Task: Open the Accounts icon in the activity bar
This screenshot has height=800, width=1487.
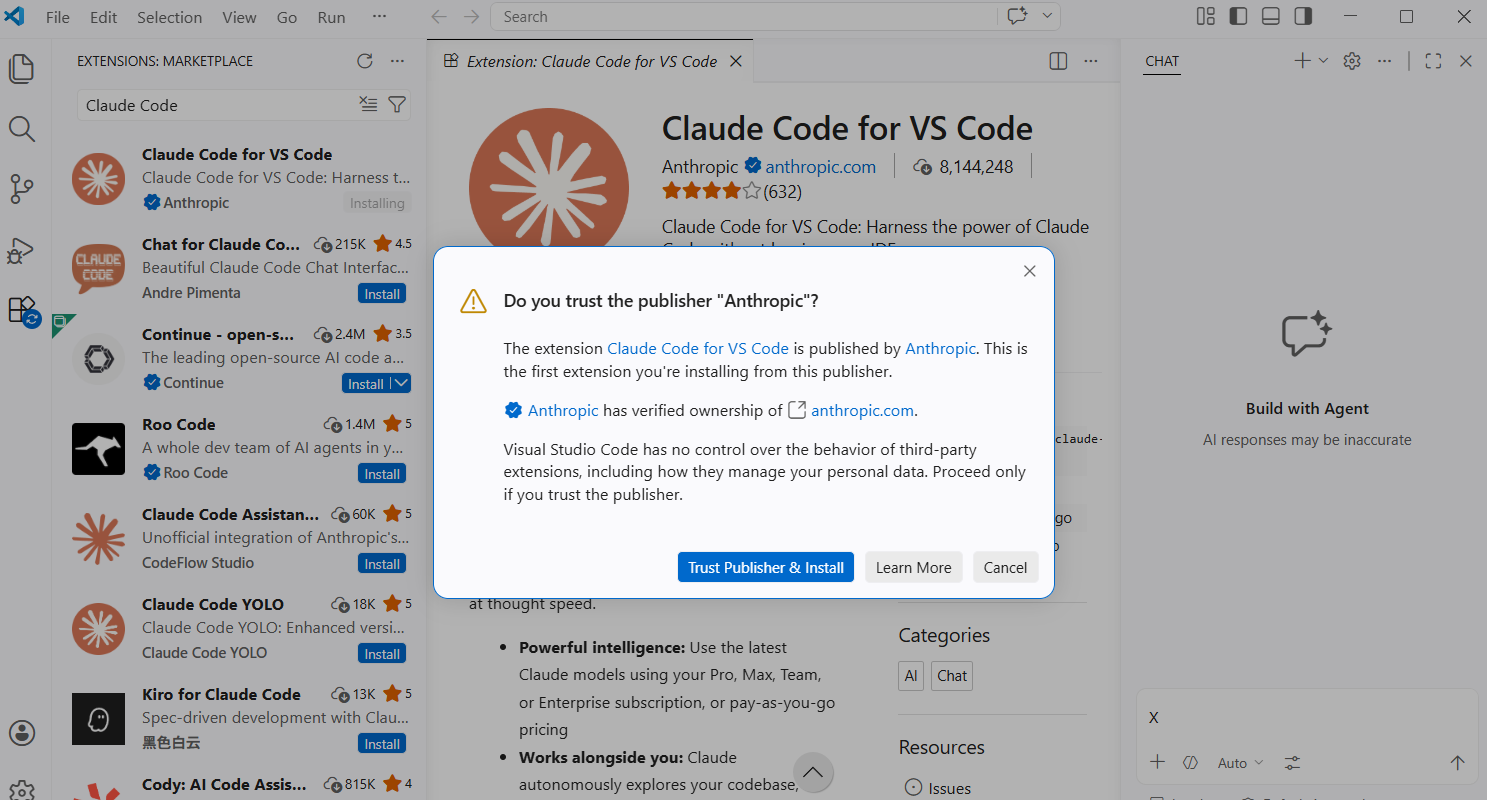Action: pyautogui.click(x=22, y=733)
